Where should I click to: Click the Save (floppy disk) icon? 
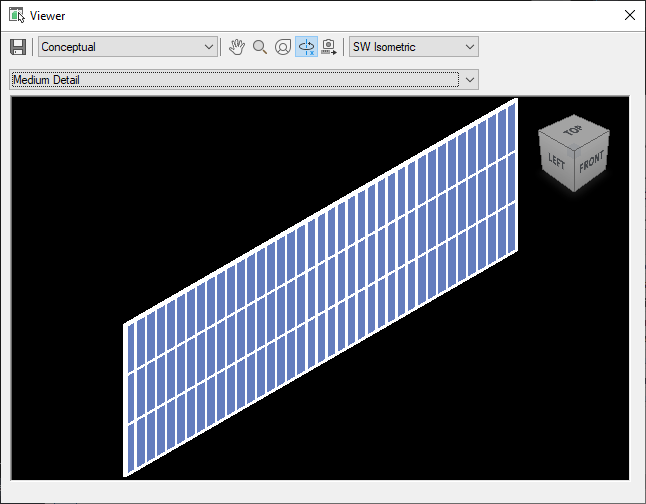pyautogui.click(x=18, y=47)
